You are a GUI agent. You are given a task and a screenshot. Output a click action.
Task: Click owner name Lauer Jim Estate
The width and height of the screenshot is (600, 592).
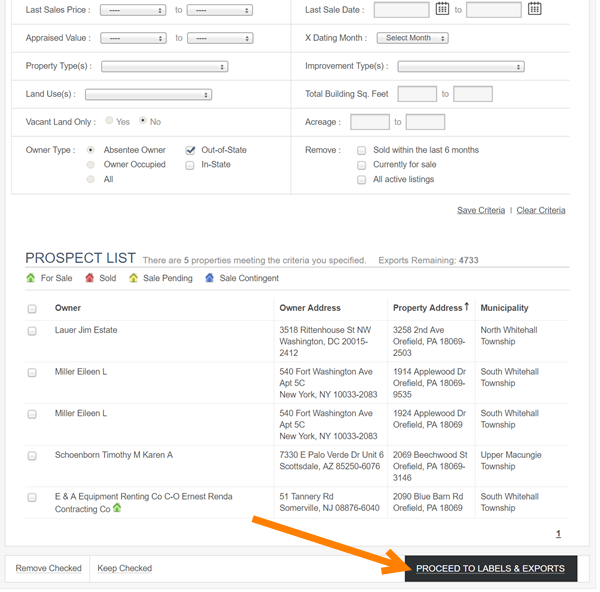86,330
